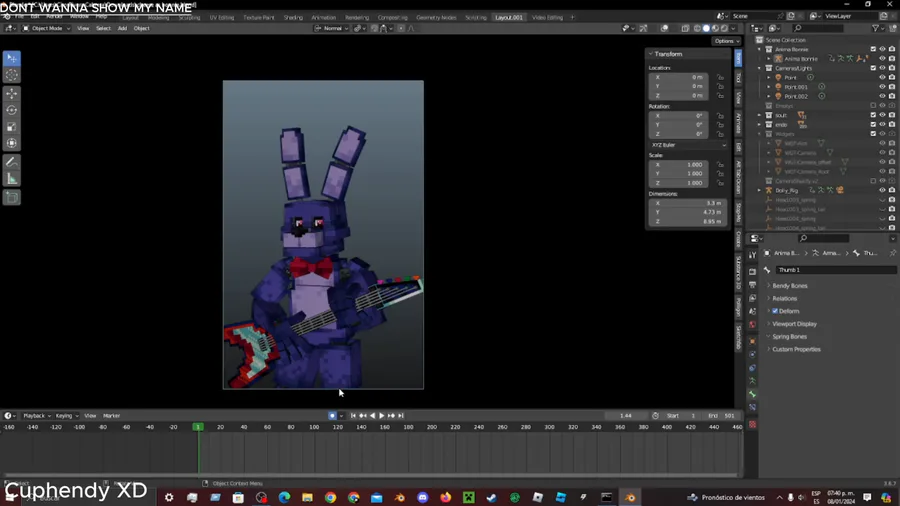
Task: Open XYZ Euler rotation mode dropdown
Action: tap(688, 145)
